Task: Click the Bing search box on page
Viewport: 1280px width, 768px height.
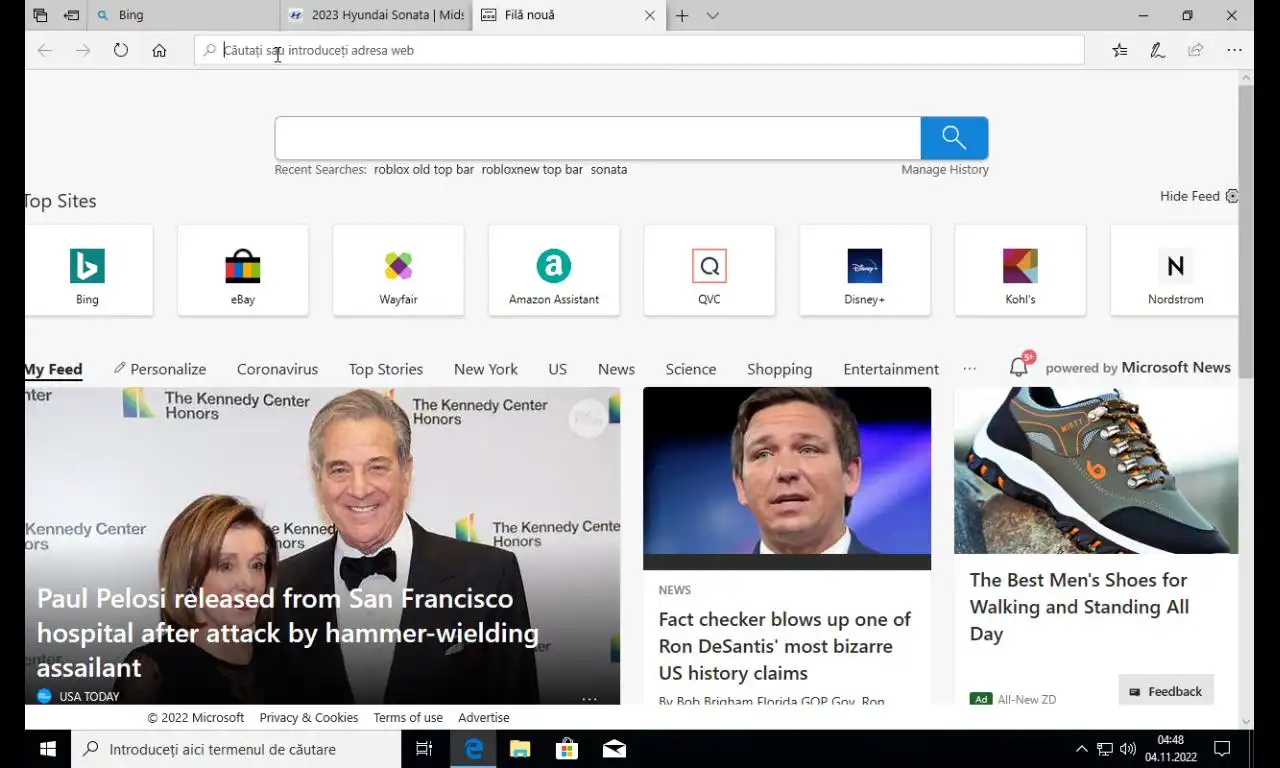Action: (598, 138)
